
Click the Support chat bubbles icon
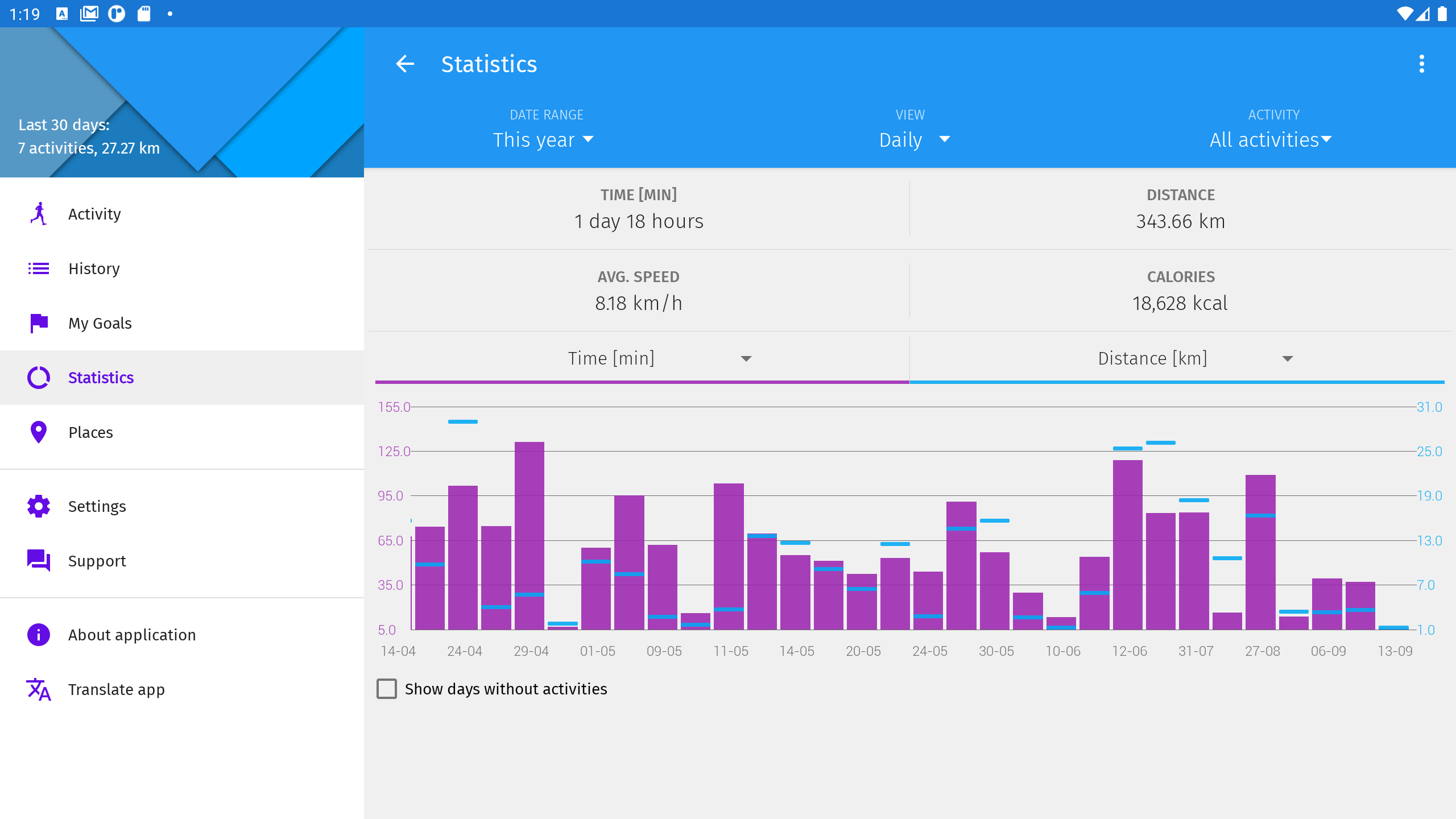(x=39, y=561)
